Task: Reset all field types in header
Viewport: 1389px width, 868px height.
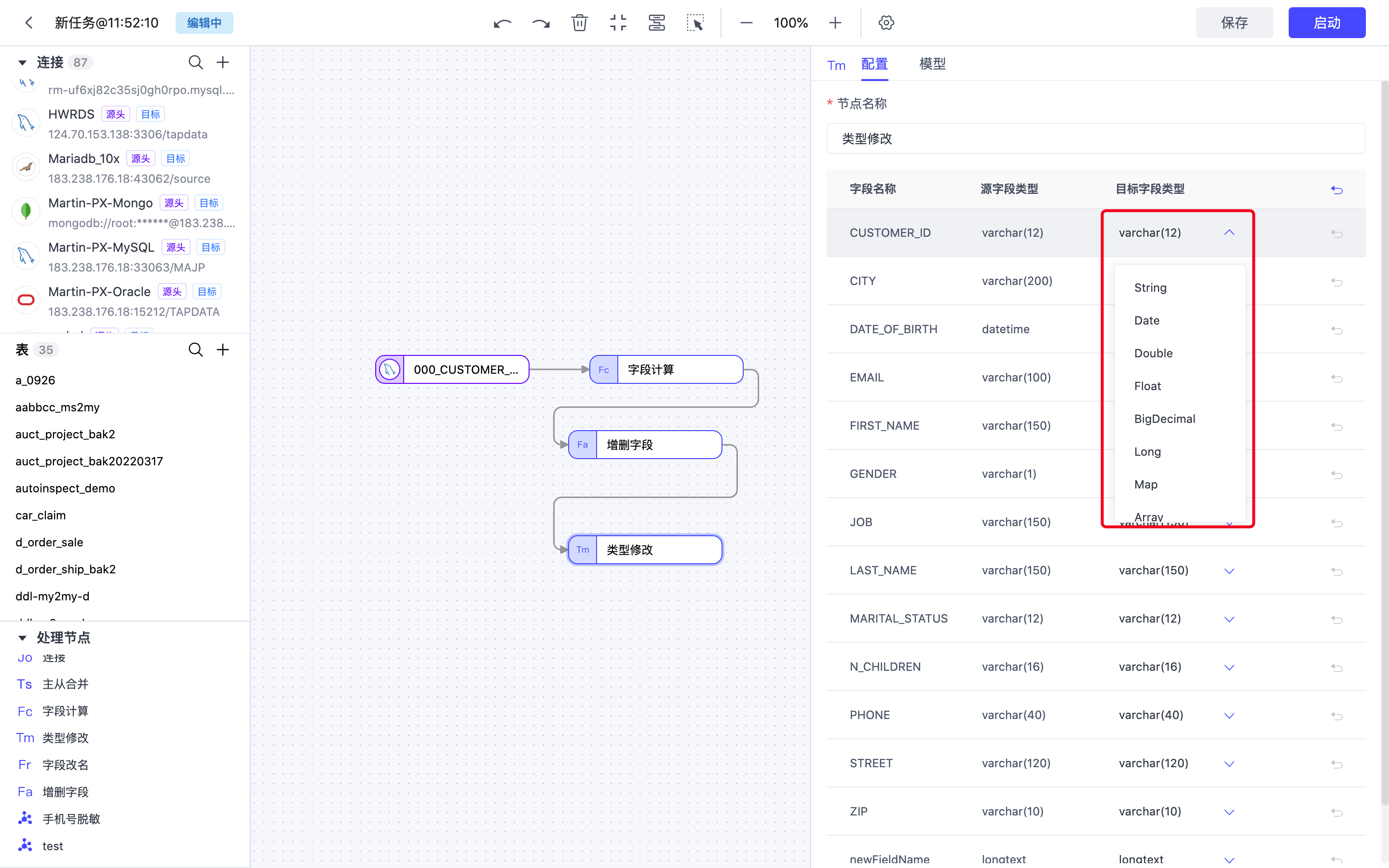Action: 1336,190
